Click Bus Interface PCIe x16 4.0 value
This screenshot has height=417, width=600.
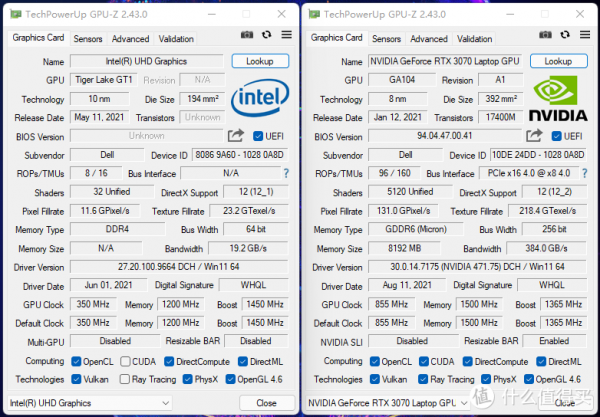529,173
